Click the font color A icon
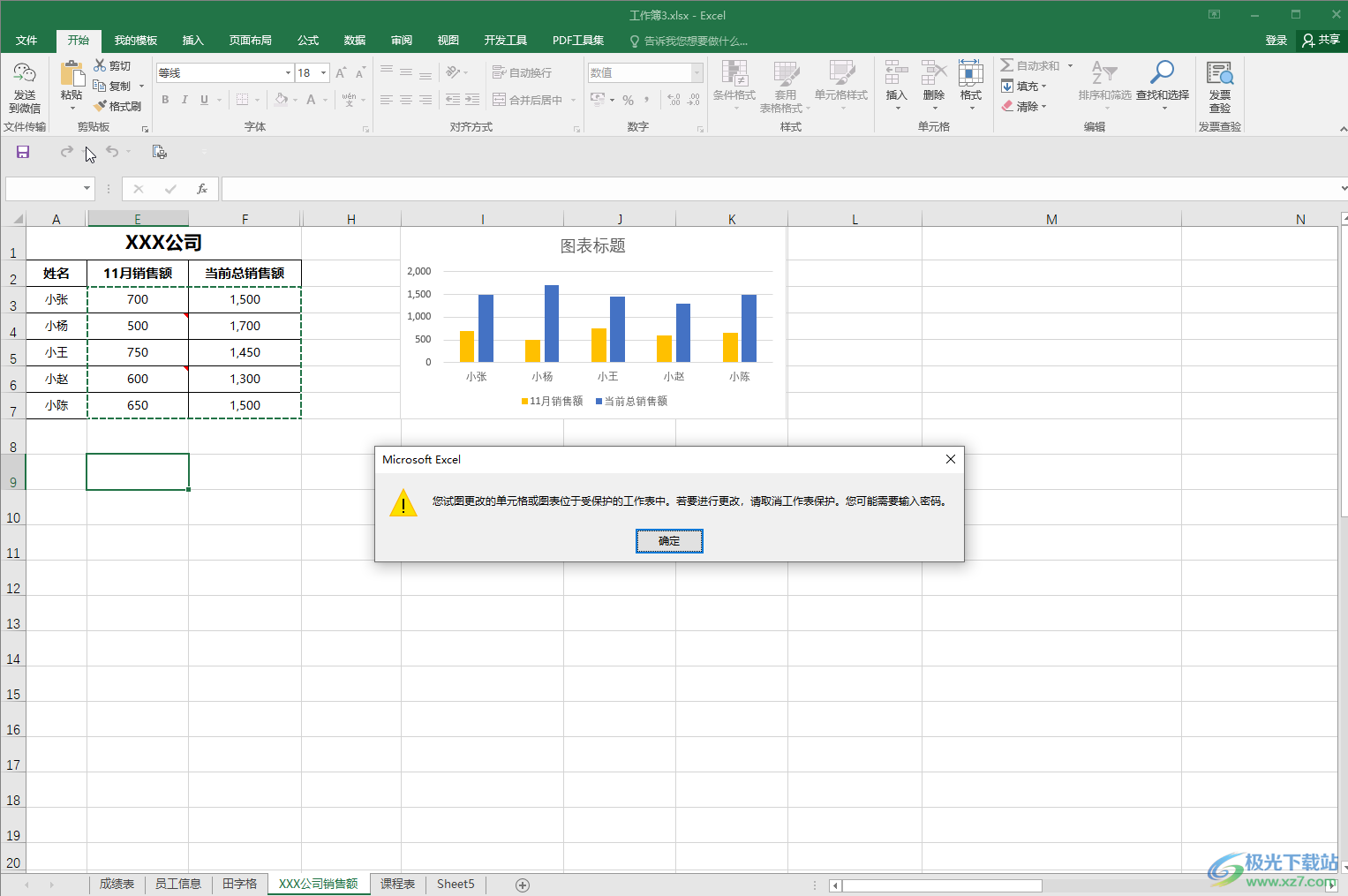This screenshot has height=896, width=1348. (311, 100)
